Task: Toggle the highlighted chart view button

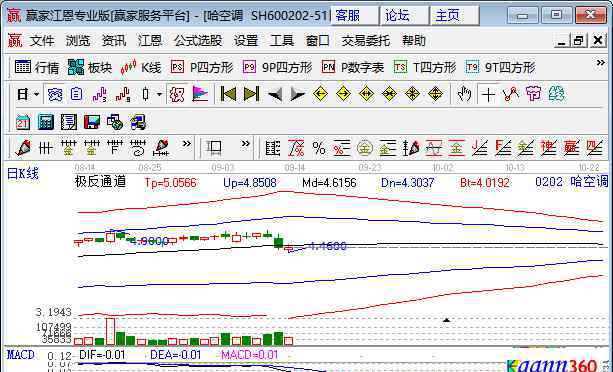Action: tap(55, 94)
